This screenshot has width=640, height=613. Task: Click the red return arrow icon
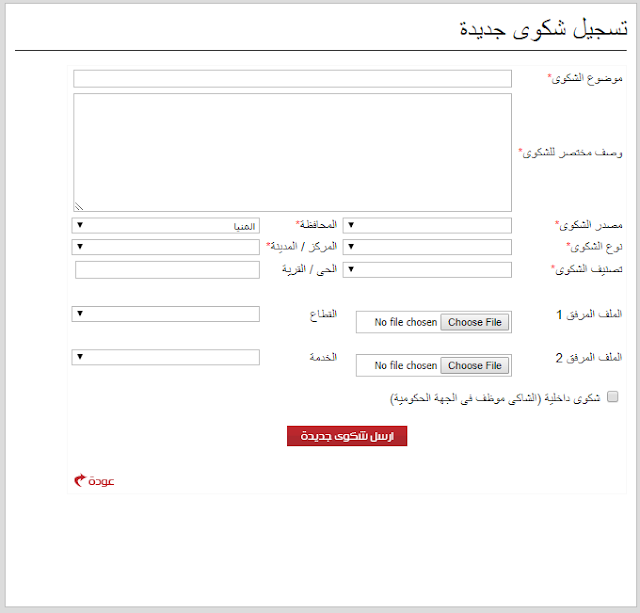(80, 480)
